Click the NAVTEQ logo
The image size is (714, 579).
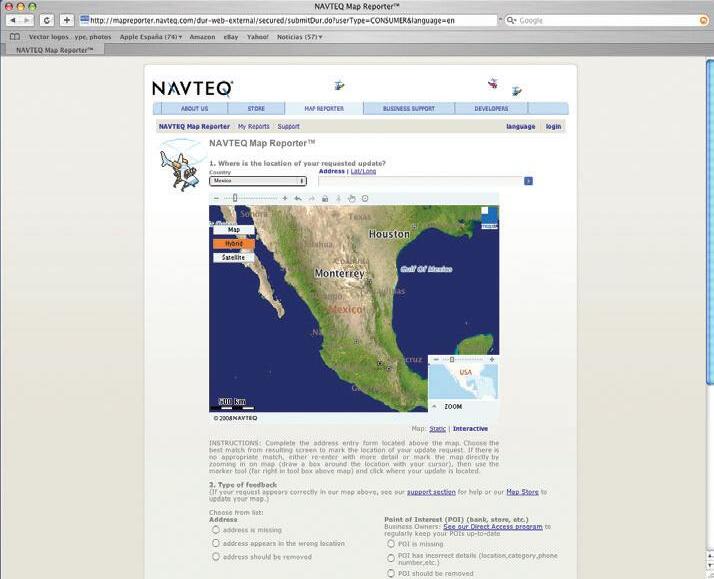coord(193,88)
